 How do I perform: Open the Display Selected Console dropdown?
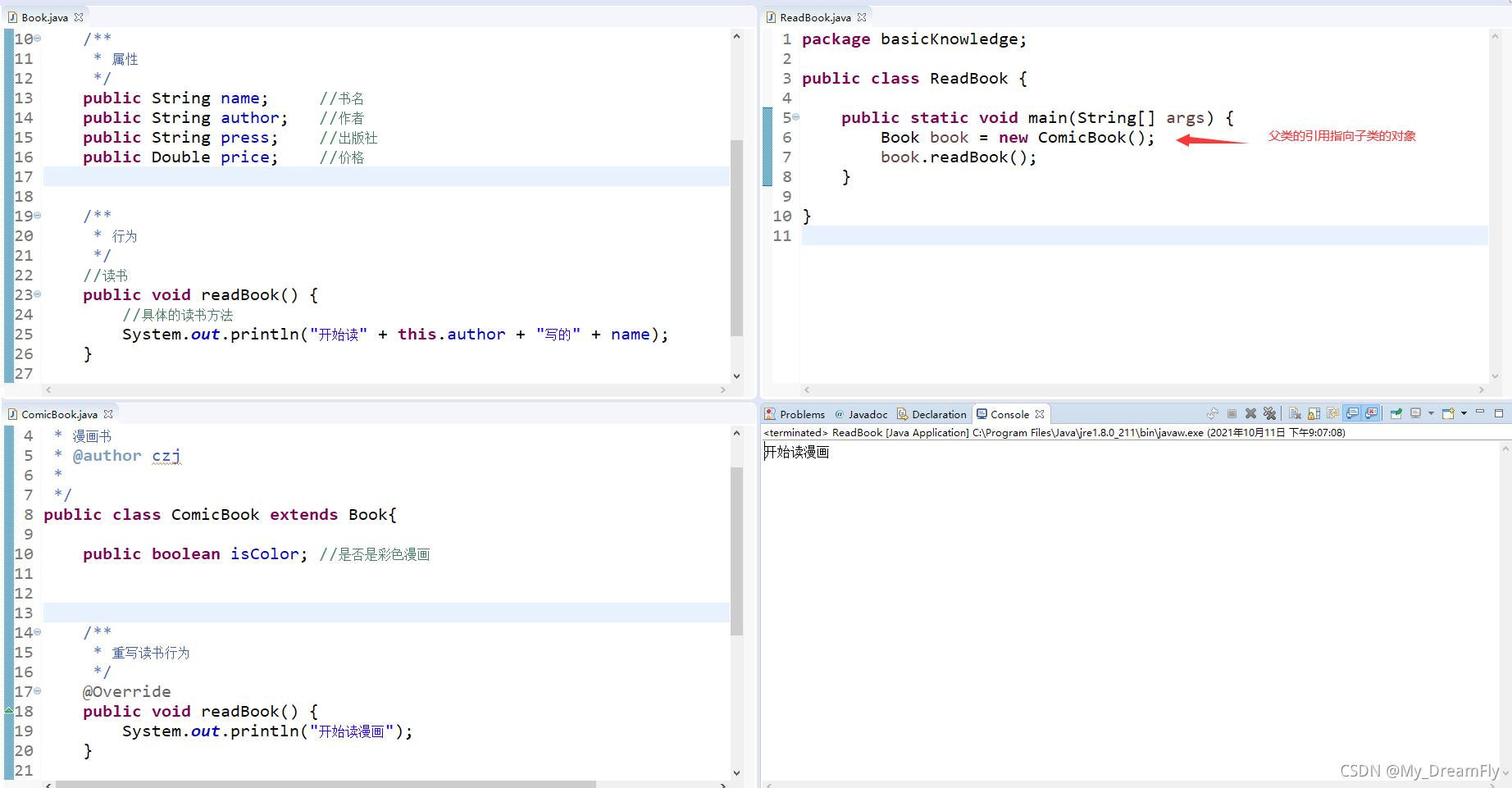pyautogui.click(x=1431, y=413)
